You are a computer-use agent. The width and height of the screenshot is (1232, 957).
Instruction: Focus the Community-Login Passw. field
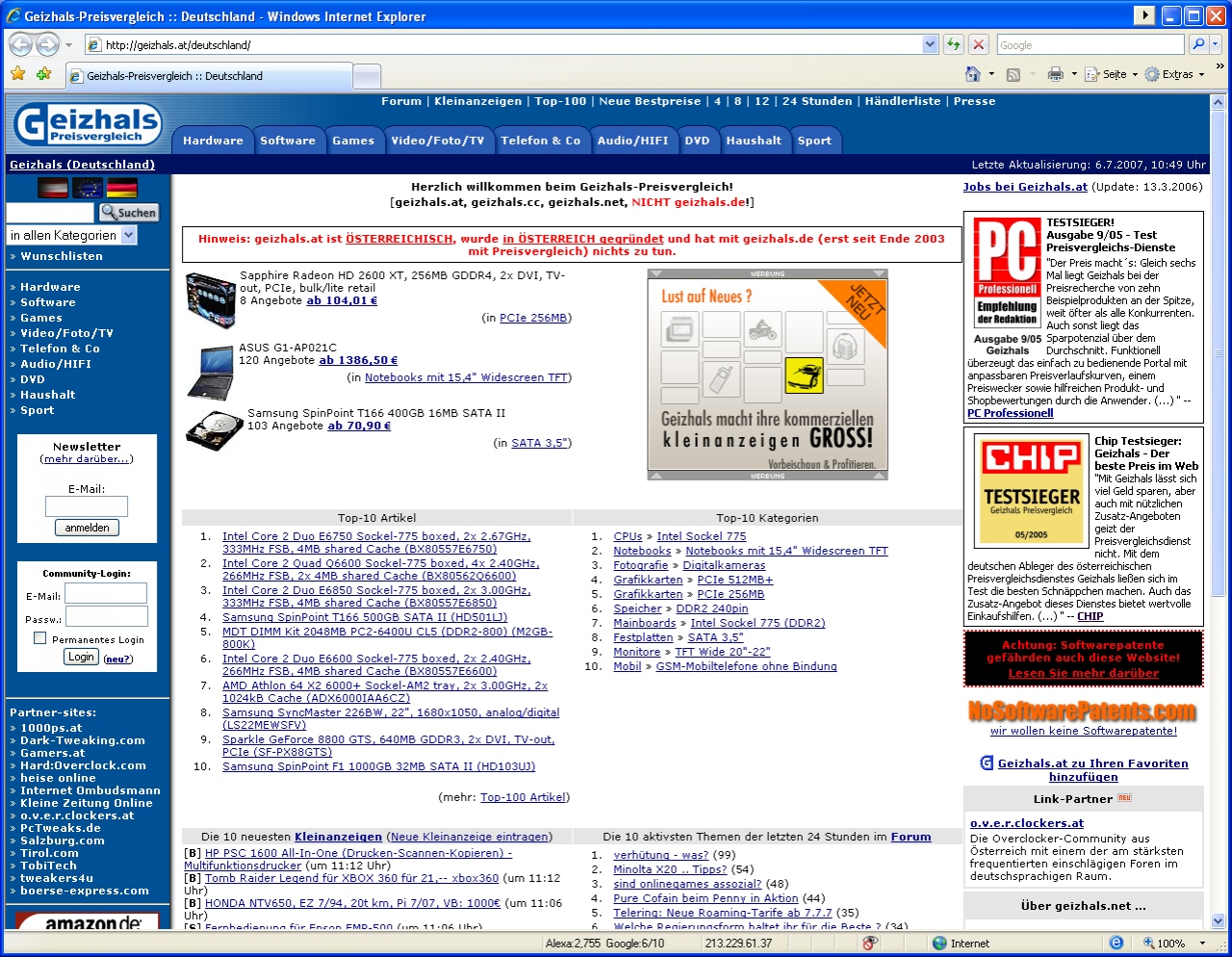click(106, 616)
